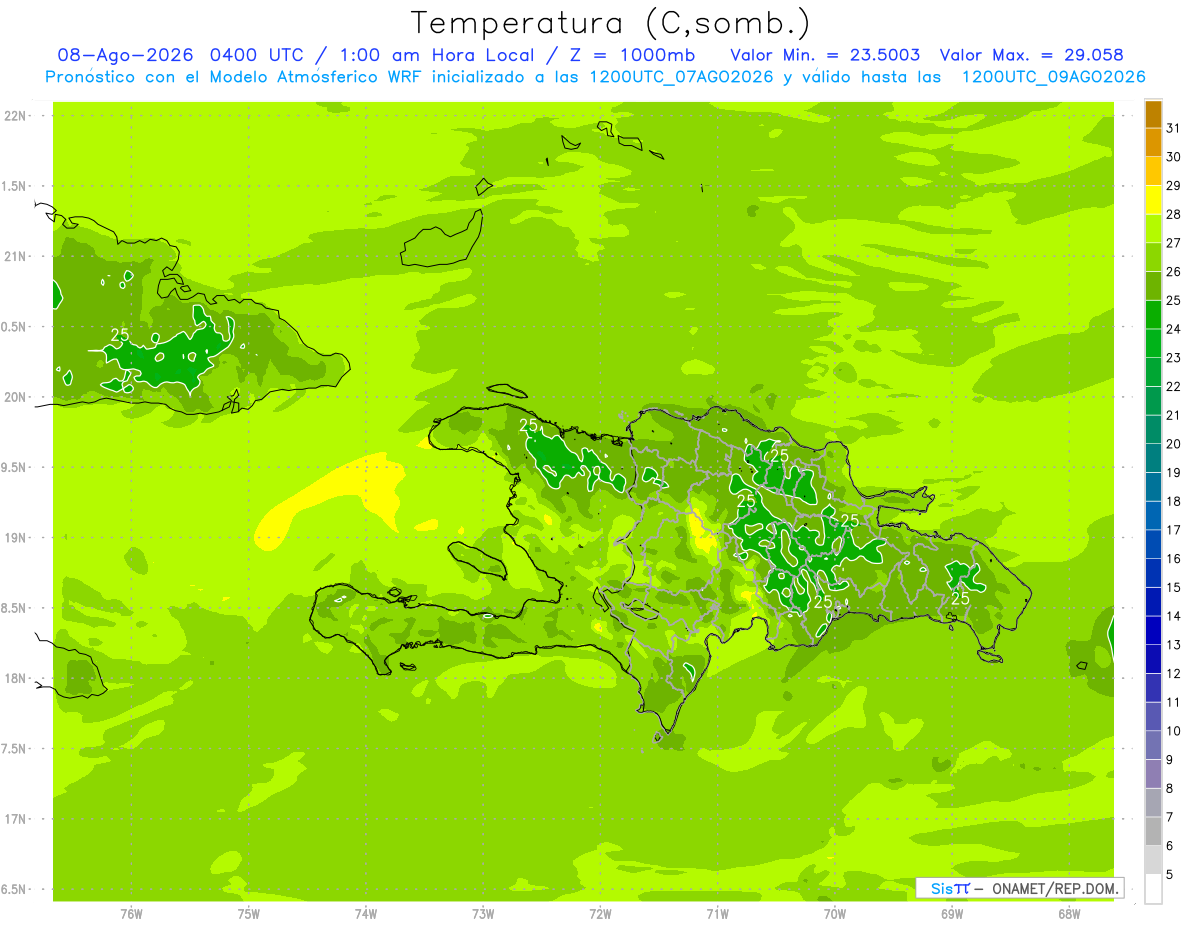This screenshot has width=1200, height=927.
Task: Click the 70W longitude axis label
Action: [x=835, y=913]
